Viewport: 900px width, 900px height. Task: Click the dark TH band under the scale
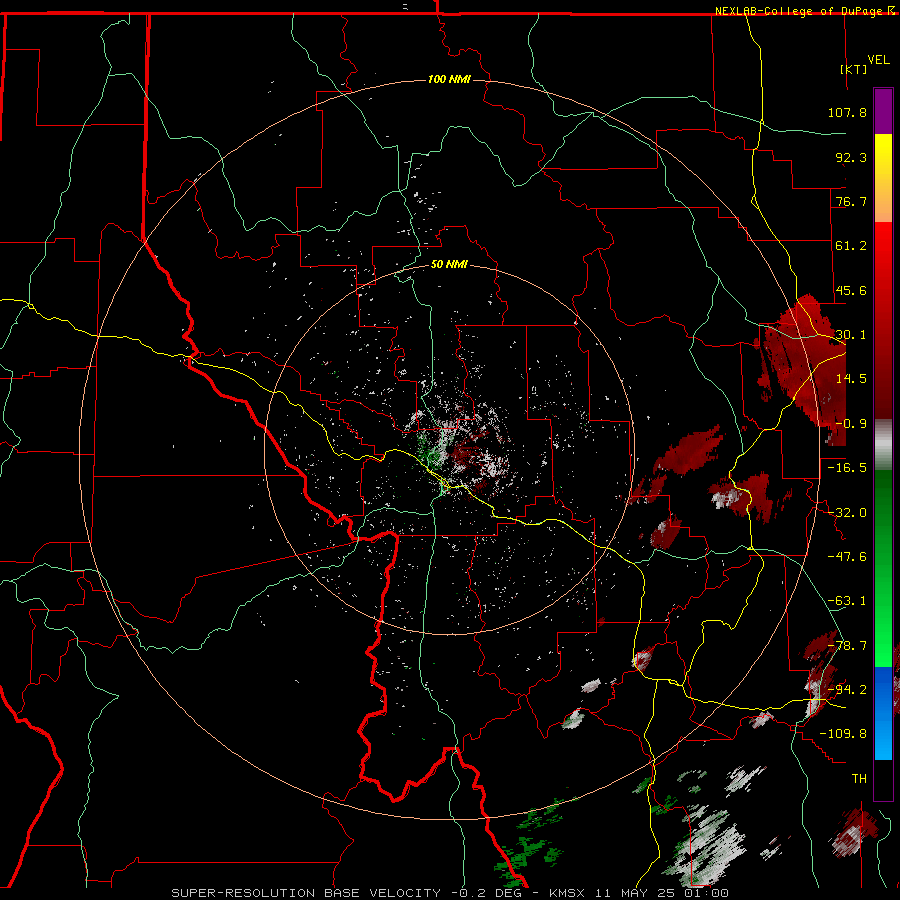[883, 779]
